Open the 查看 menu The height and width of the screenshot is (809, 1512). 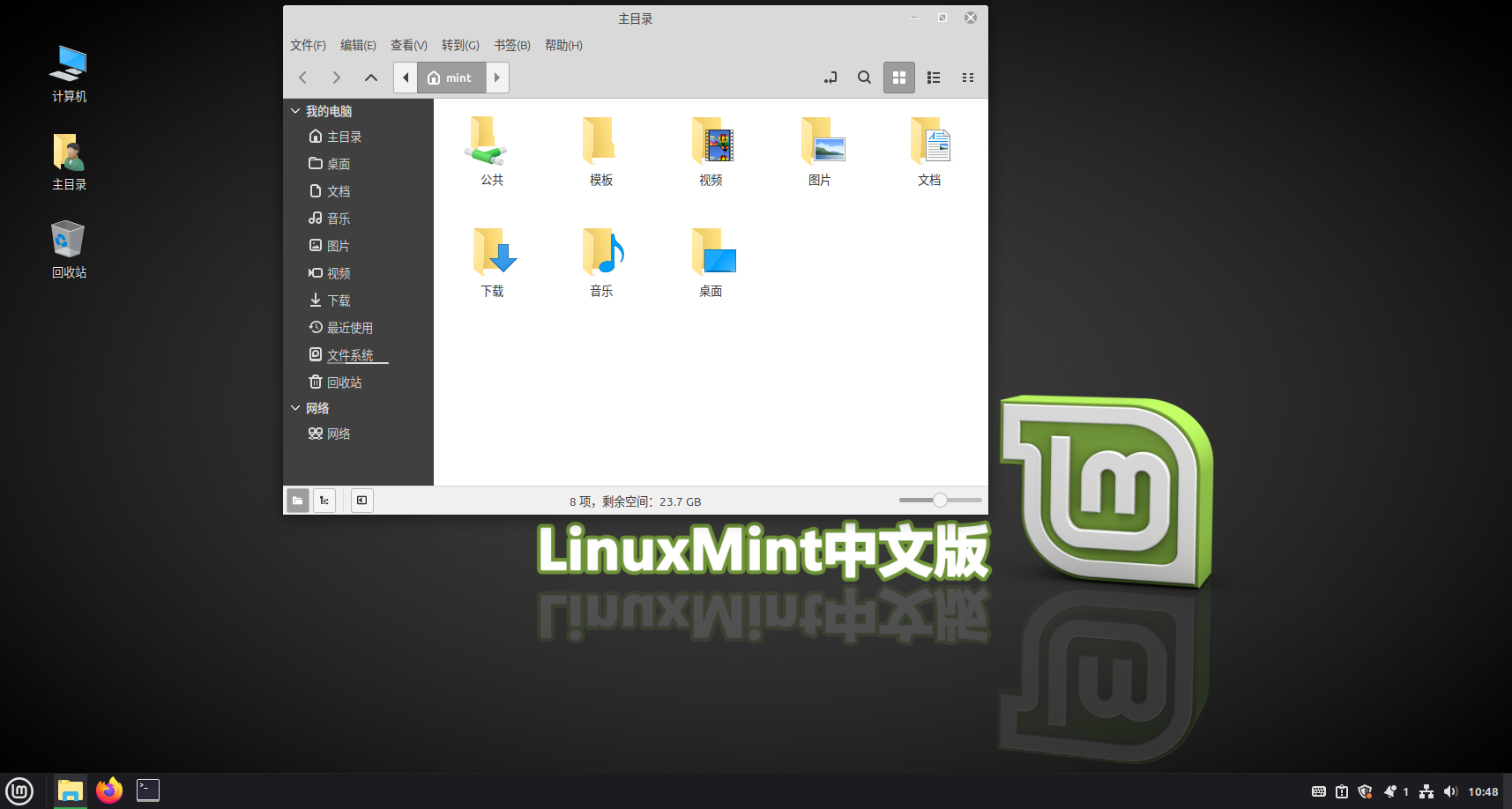408,45
